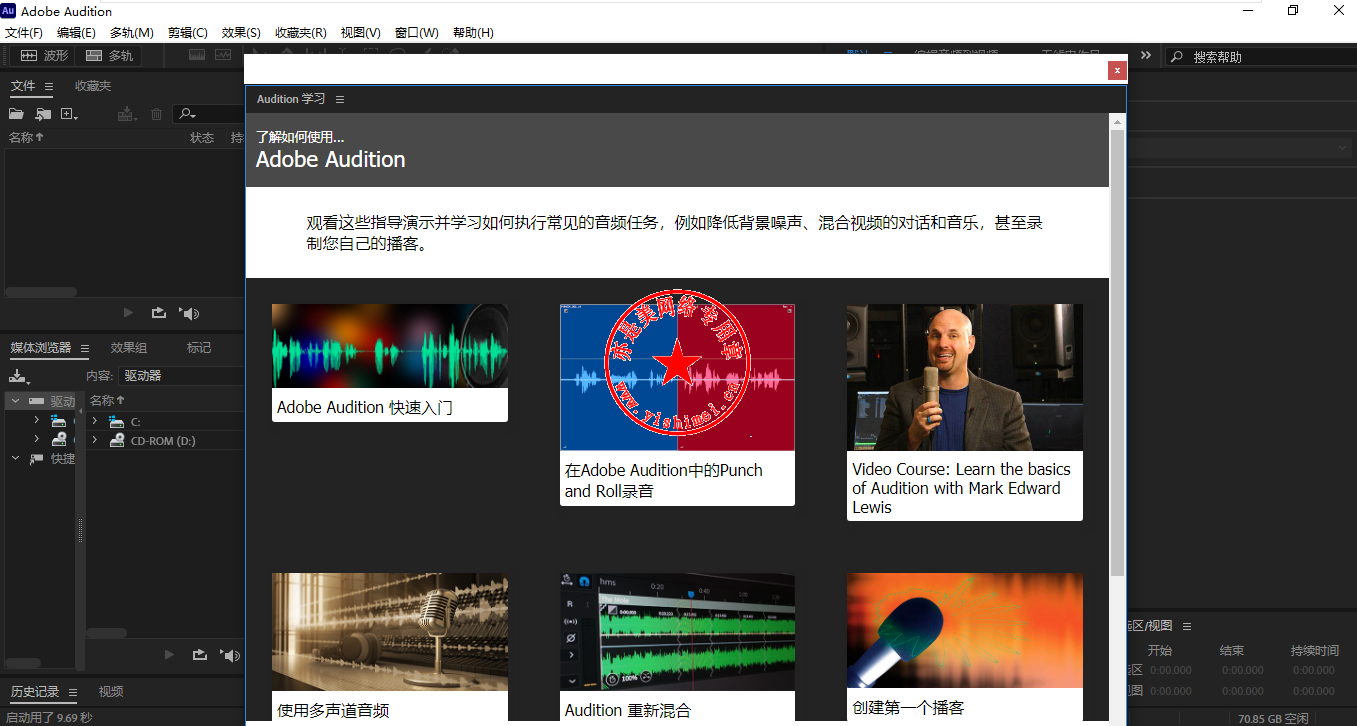Close the Audition 学习 dialog with red X
This screenshot has width=1357, height=726.
point(1117,70)
